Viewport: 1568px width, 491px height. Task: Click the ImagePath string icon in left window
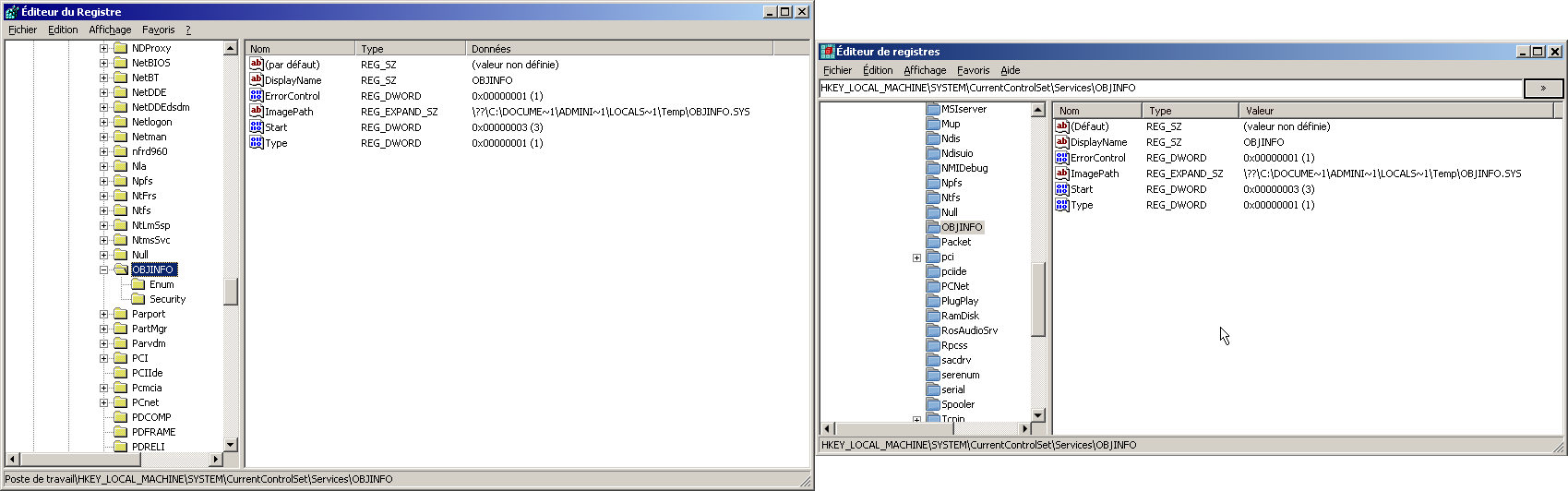coord(257,112)
